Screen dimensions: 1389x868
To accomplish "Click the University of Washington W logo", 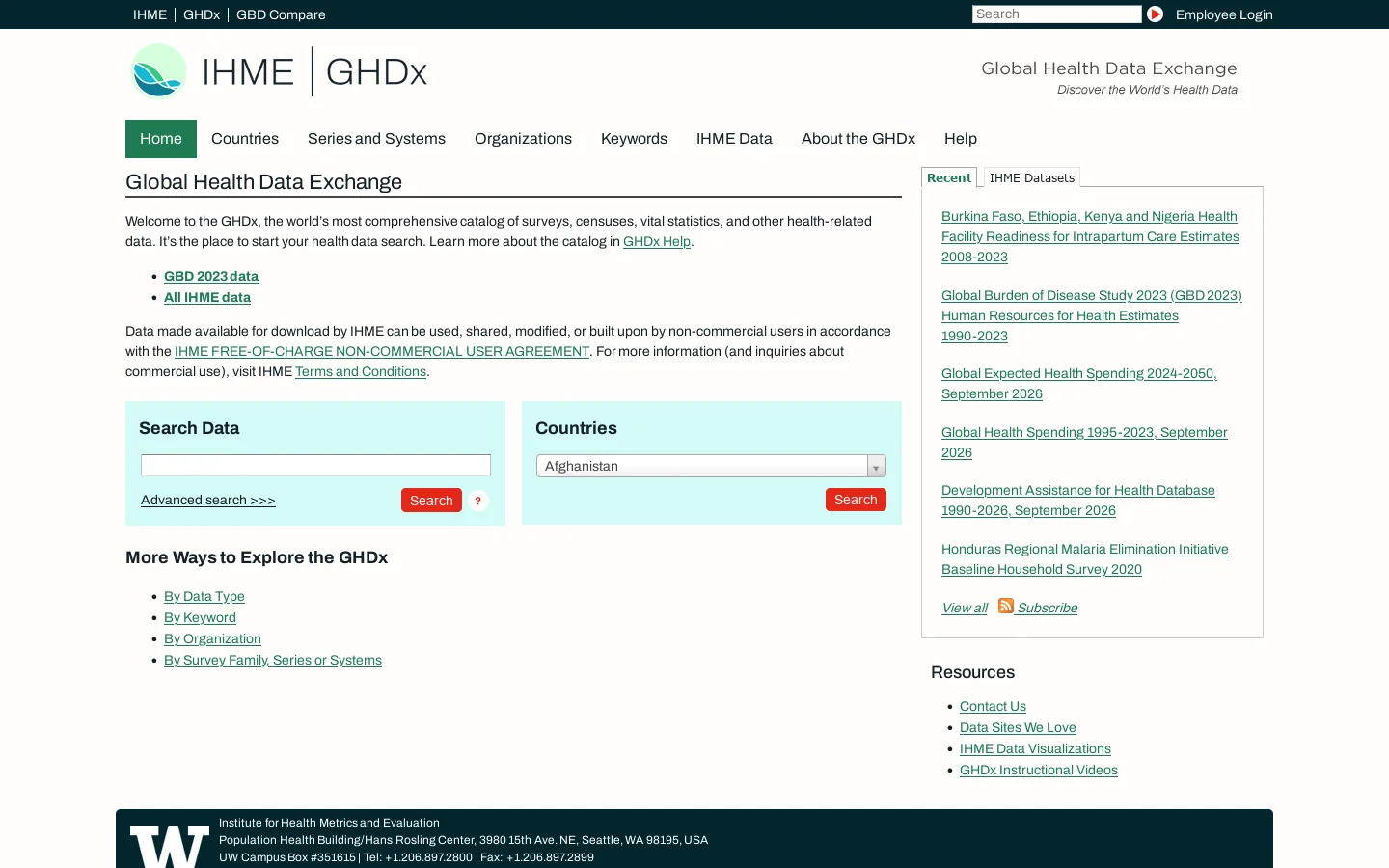I will tap(170, 846).
